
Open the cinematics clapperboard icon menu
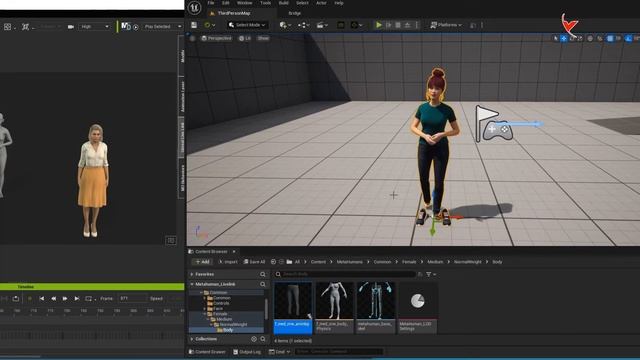click(x=322, y=25)
